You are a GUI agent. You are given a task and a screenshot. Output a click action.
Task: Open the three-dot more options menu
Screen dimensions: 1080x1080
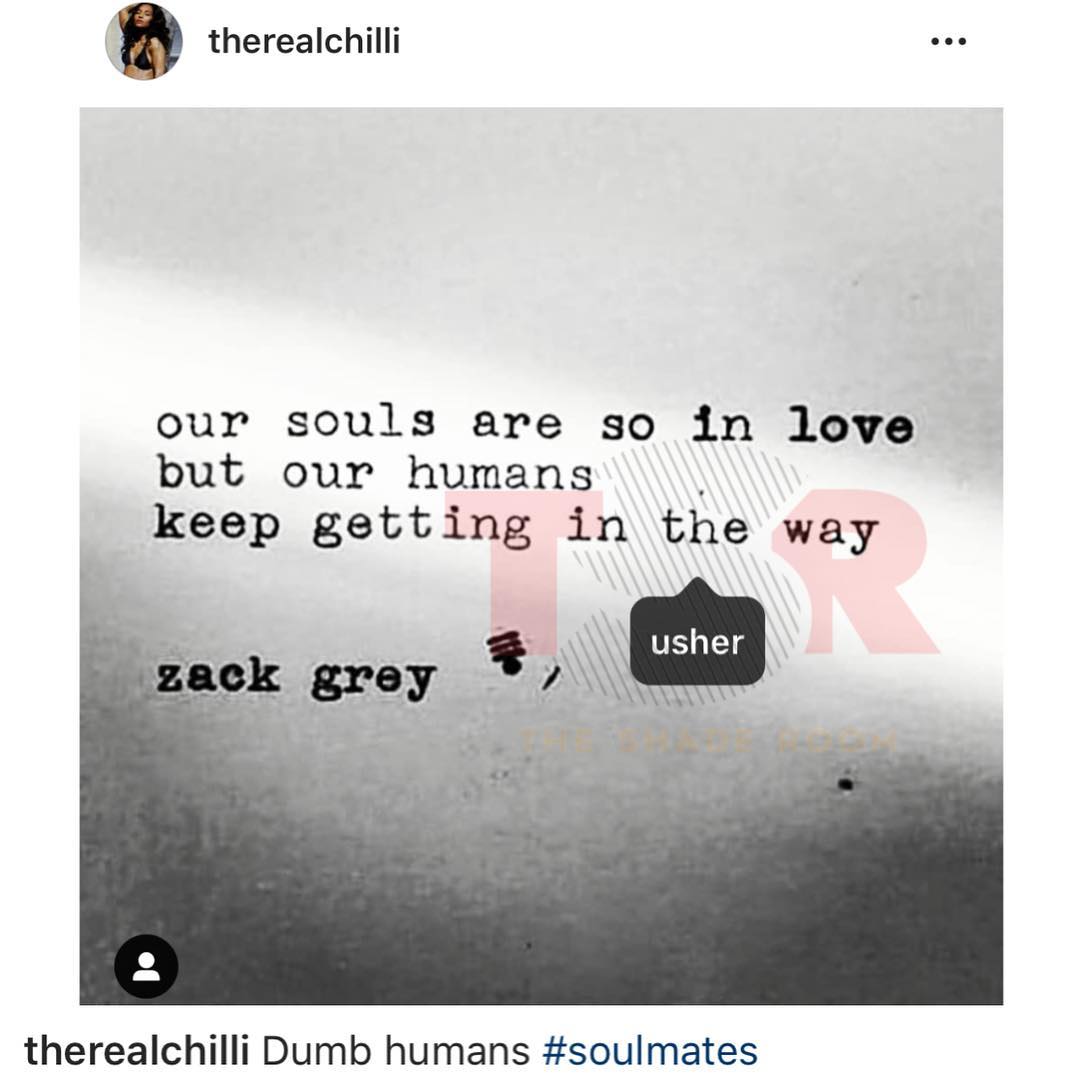pos(948,41)
